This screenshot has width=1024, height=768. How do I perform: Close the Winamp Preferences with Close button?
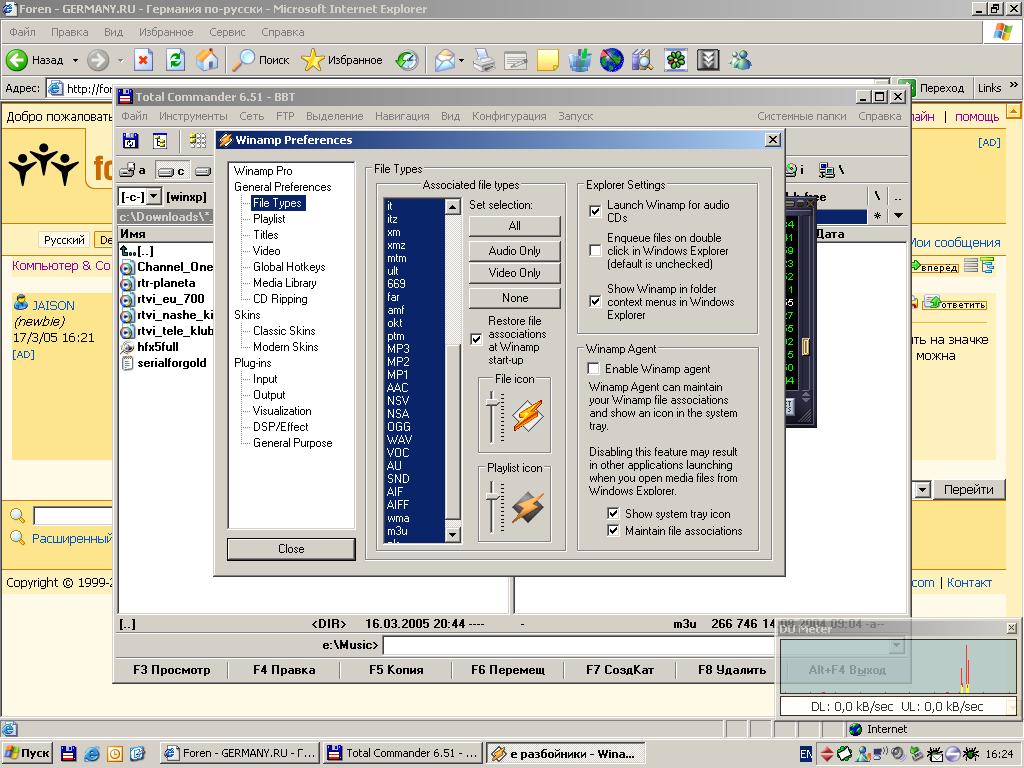pos(291,549)
